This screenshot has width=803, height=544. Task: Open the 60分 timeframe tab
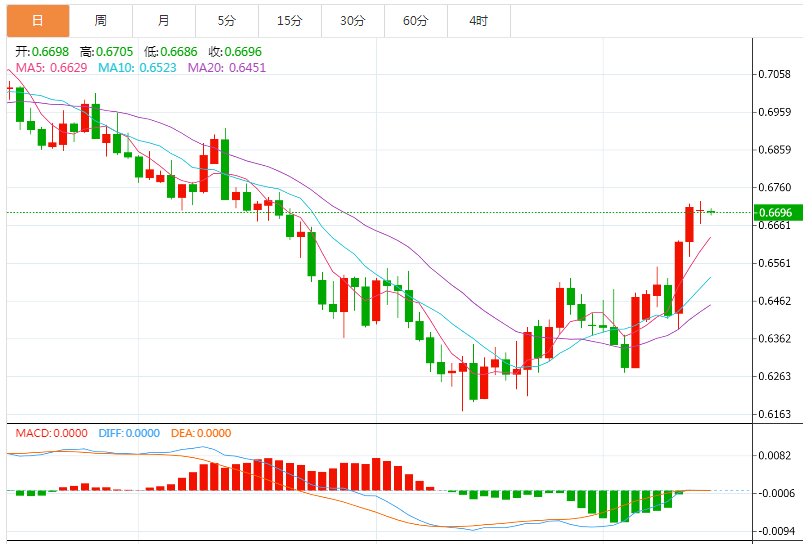tap(416, 21)
